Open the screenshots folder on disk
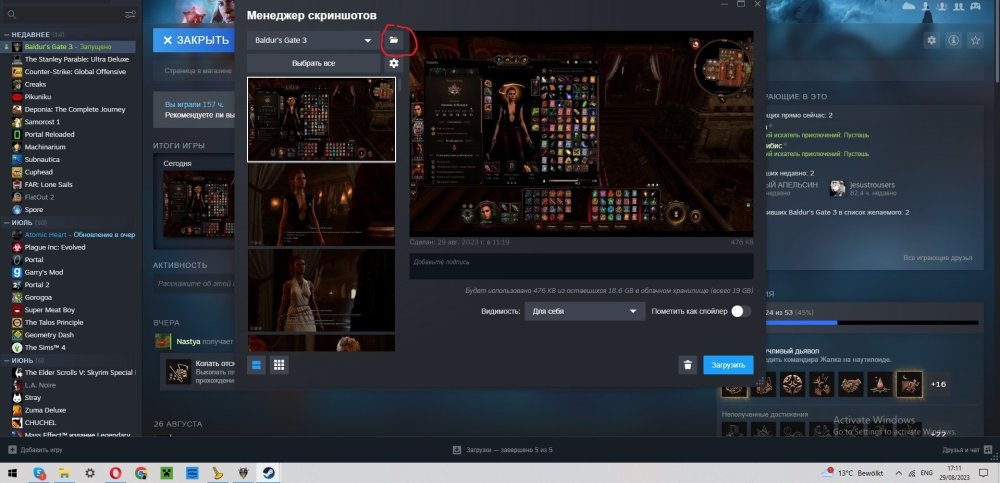 point(394,40)
